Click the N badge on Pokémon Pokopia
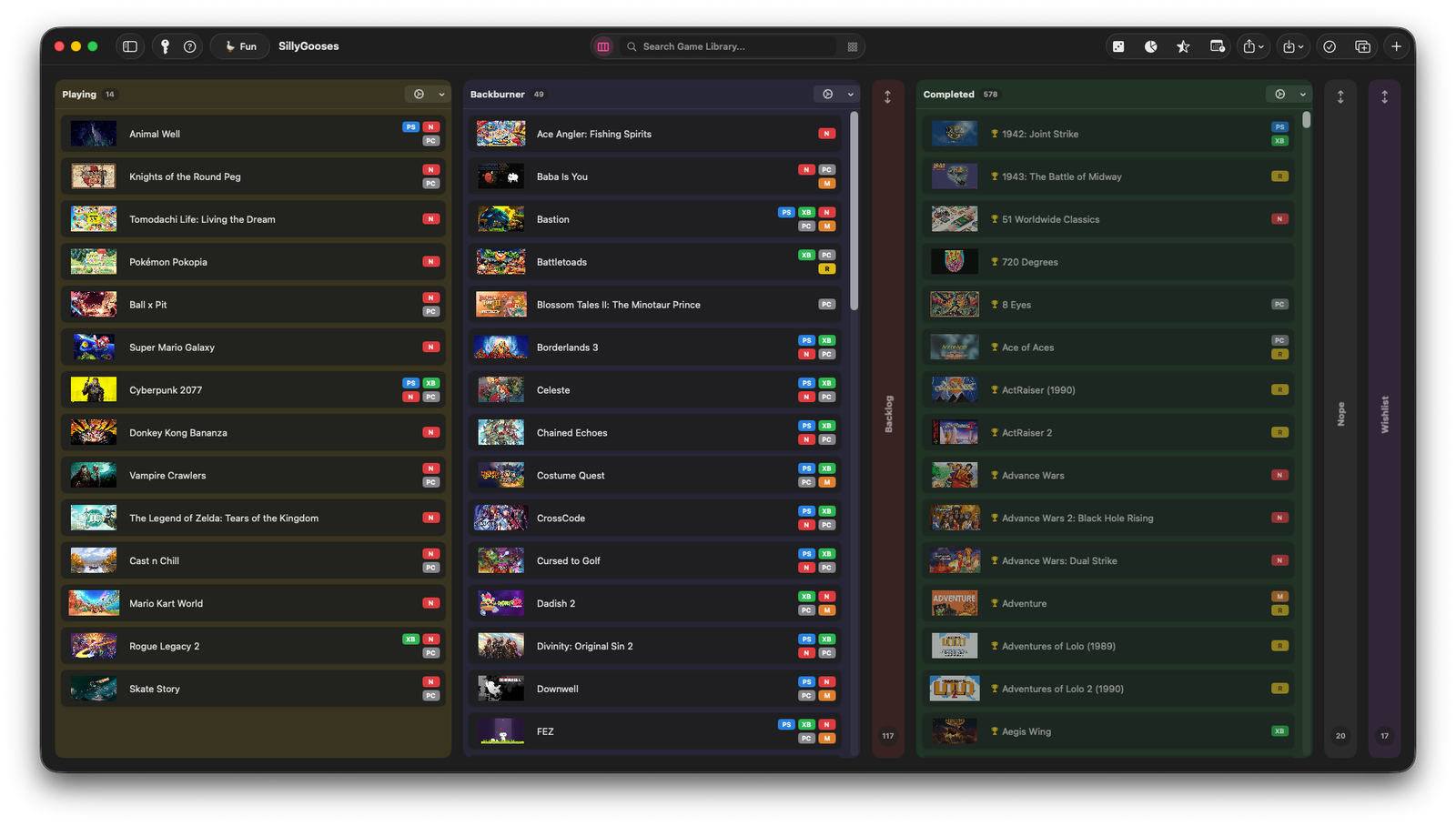The image size is (1456, 826). click(x=431, y=262)
